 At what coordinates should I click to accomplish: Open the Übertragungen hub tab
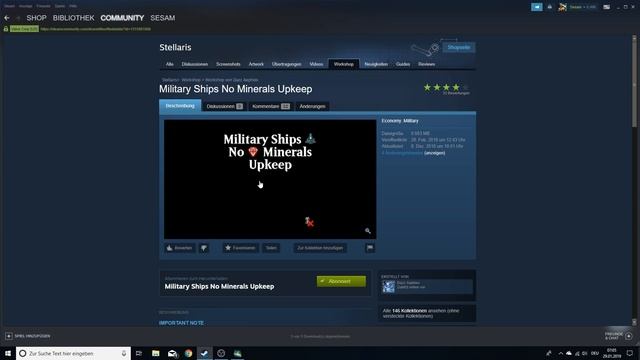pos(287,64)
